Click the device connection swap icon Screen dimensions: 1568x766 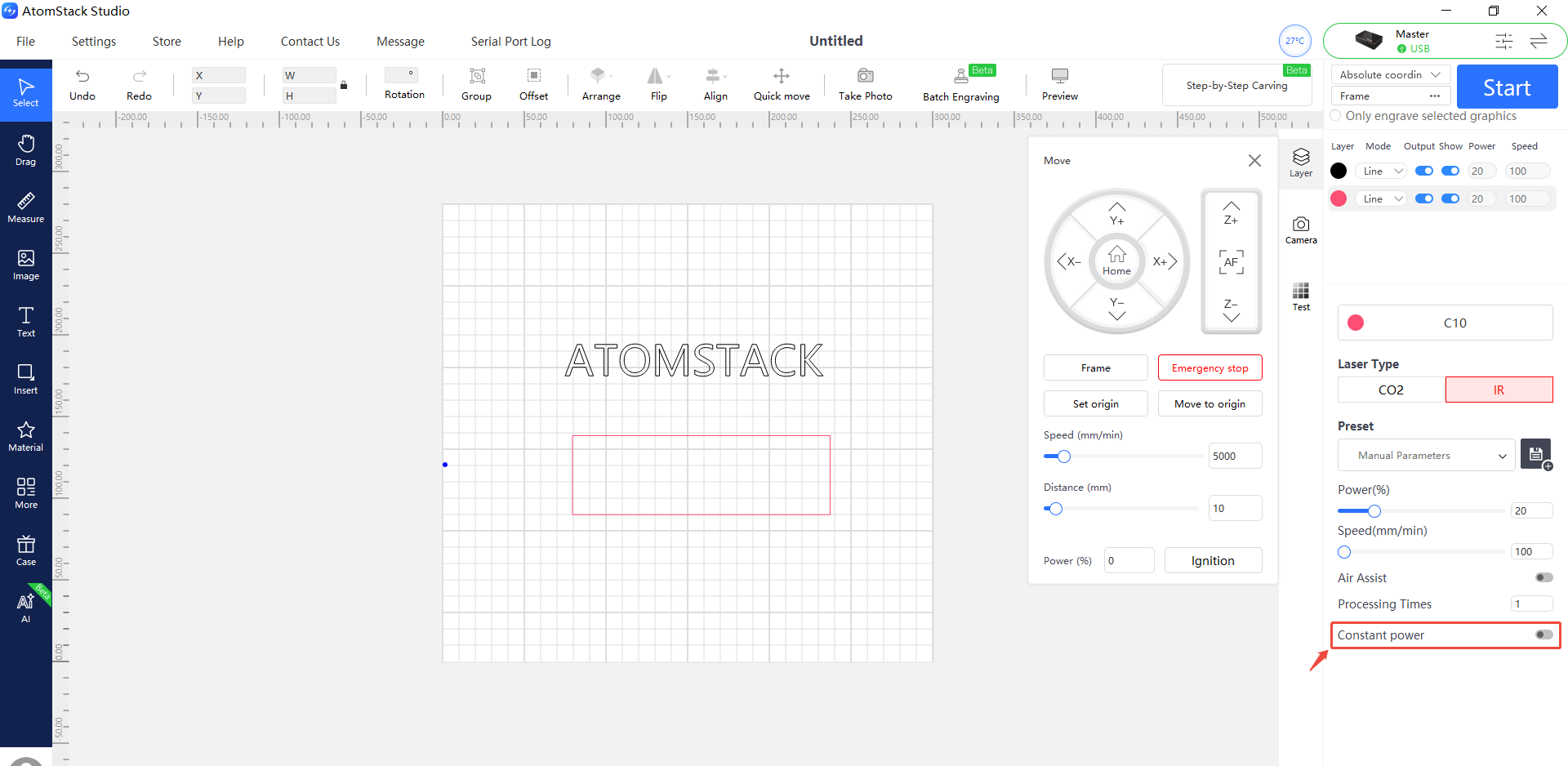click(x=1539, y=41)
